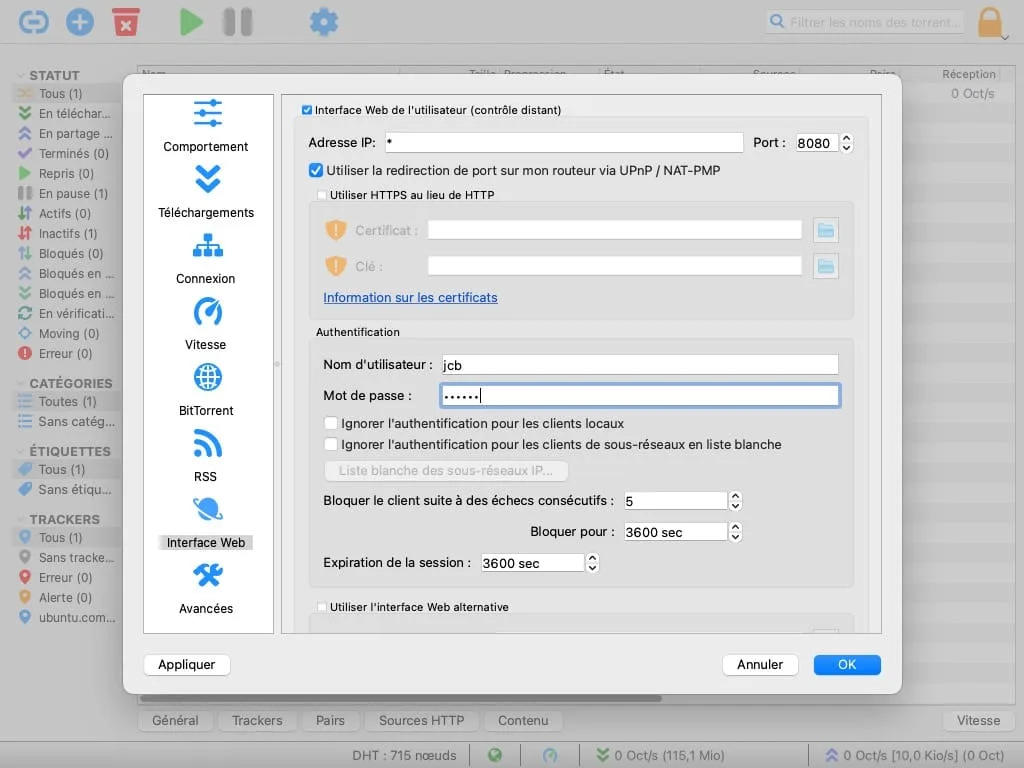Image resolution: width=1024 pixels, height=768 pixels.
Task: Select Erreur (0) under STATUT
Action: click(56, 353)
